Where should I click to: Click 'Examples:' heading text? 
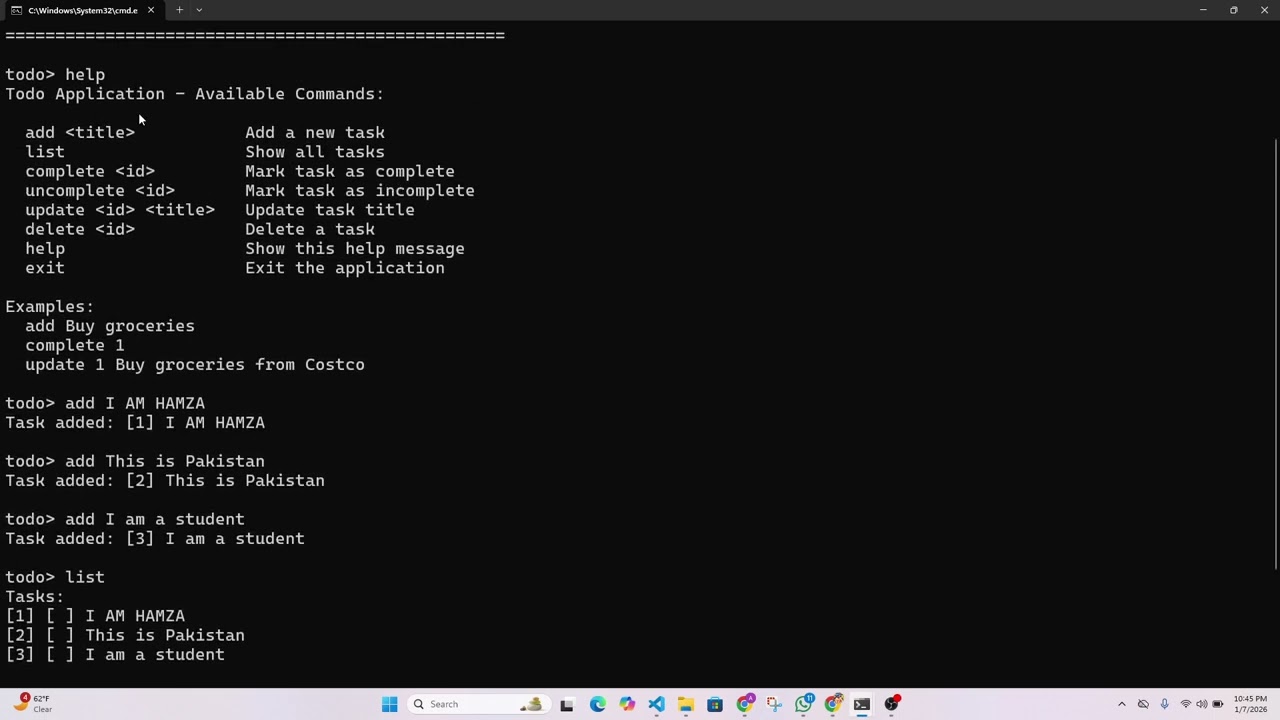(x=50, y=306)
